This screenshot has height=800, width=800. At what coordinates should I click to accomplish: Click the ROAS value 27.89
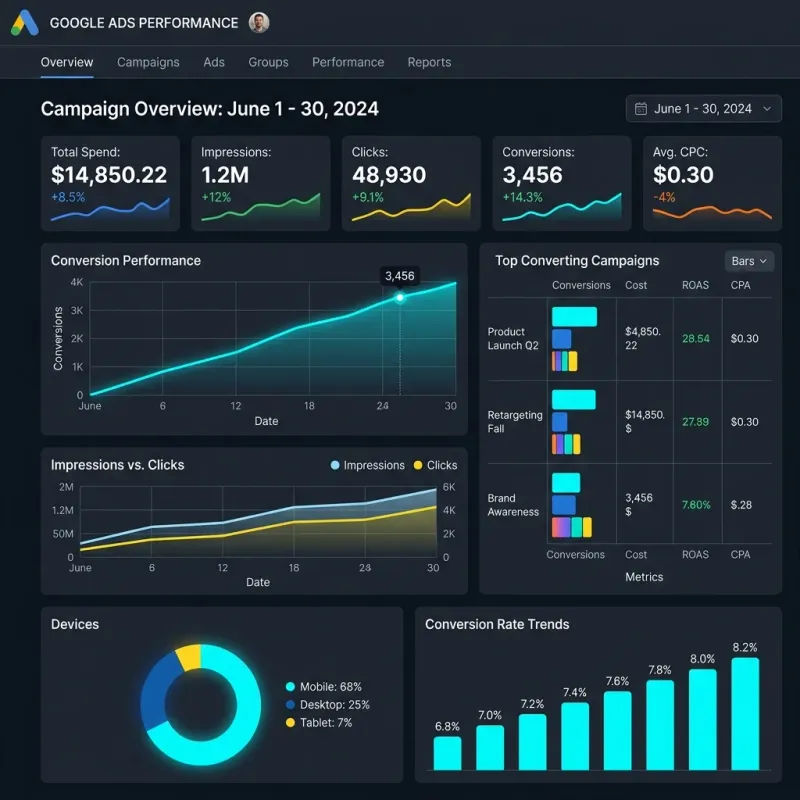tap(695, 422)
